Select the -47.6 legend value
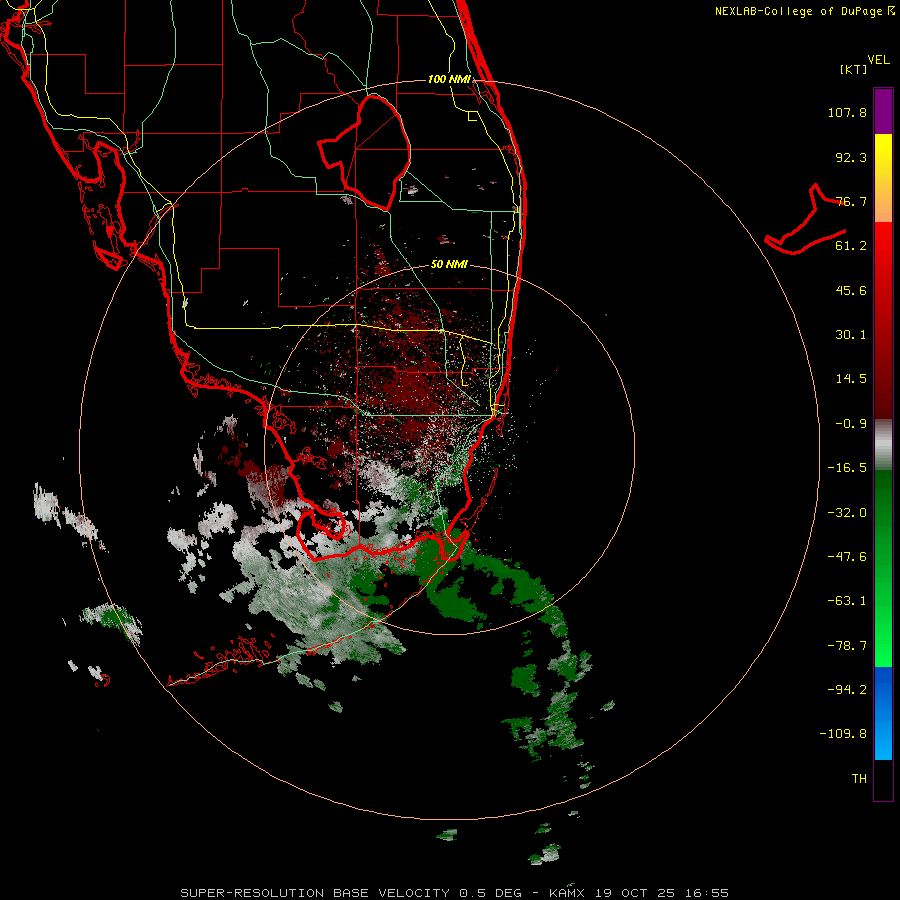 point(847,557)
